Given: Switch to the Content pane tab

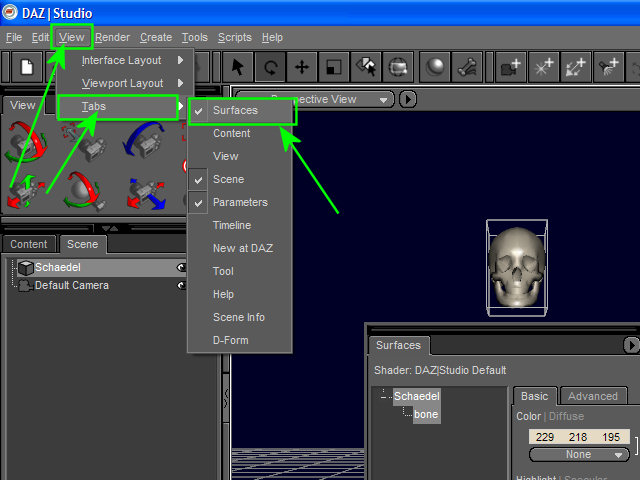Looking at the screenshot, I should point(29,244).
